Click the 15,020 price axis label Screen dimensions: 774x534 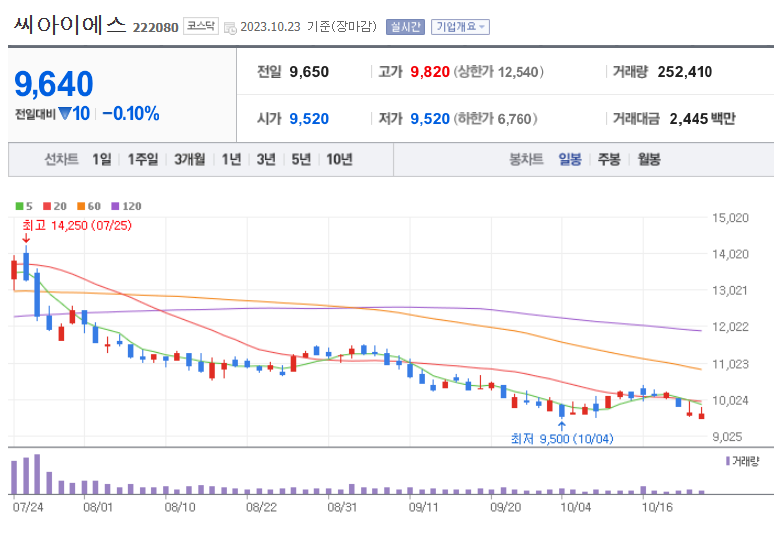730,218
